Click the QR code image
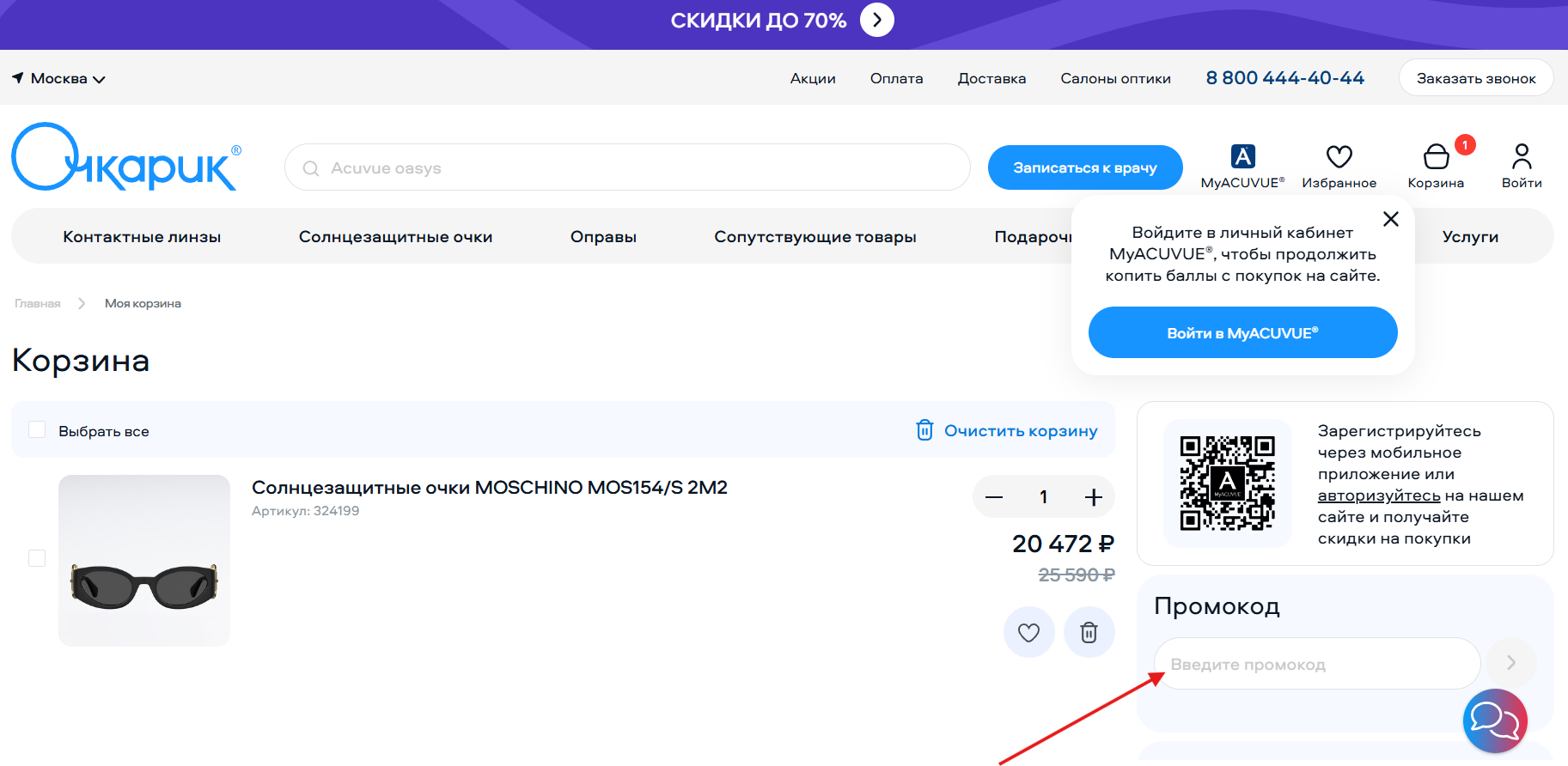The image size is (1568, 766). click(1228, 483)
